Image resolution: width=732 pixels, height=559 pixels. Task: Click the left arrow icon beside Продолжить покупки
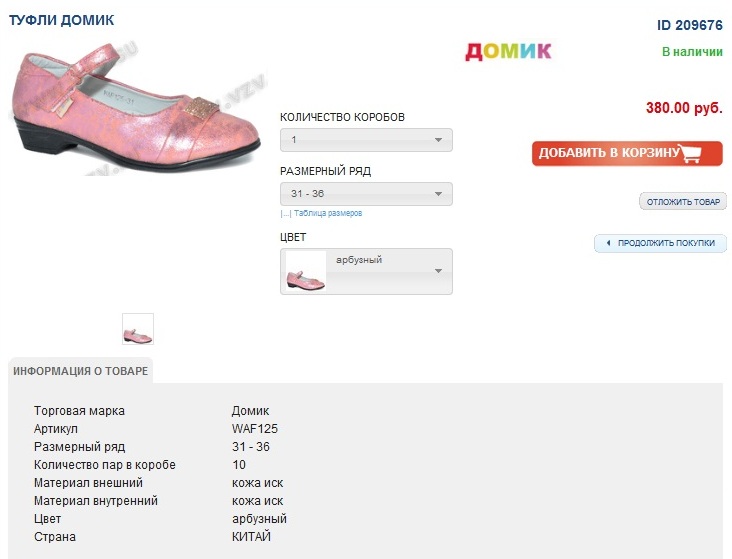coord(607,243)
